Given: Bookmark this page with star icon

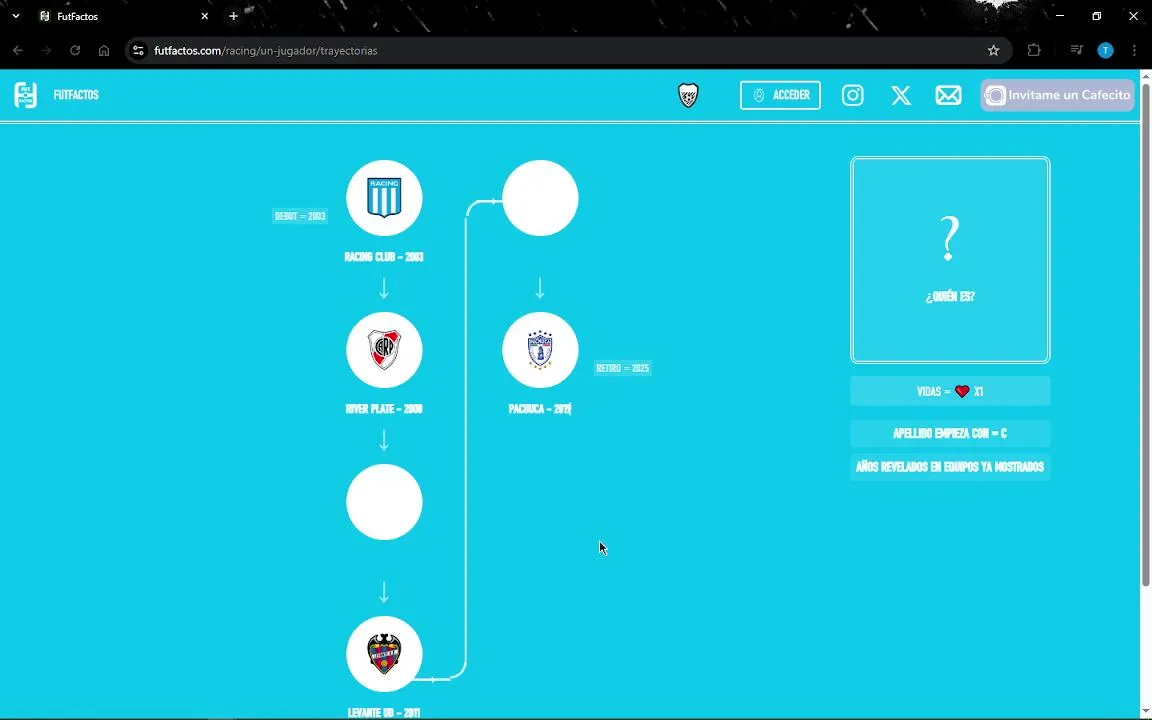Looking at the screenshot, I should coord(993,51).
